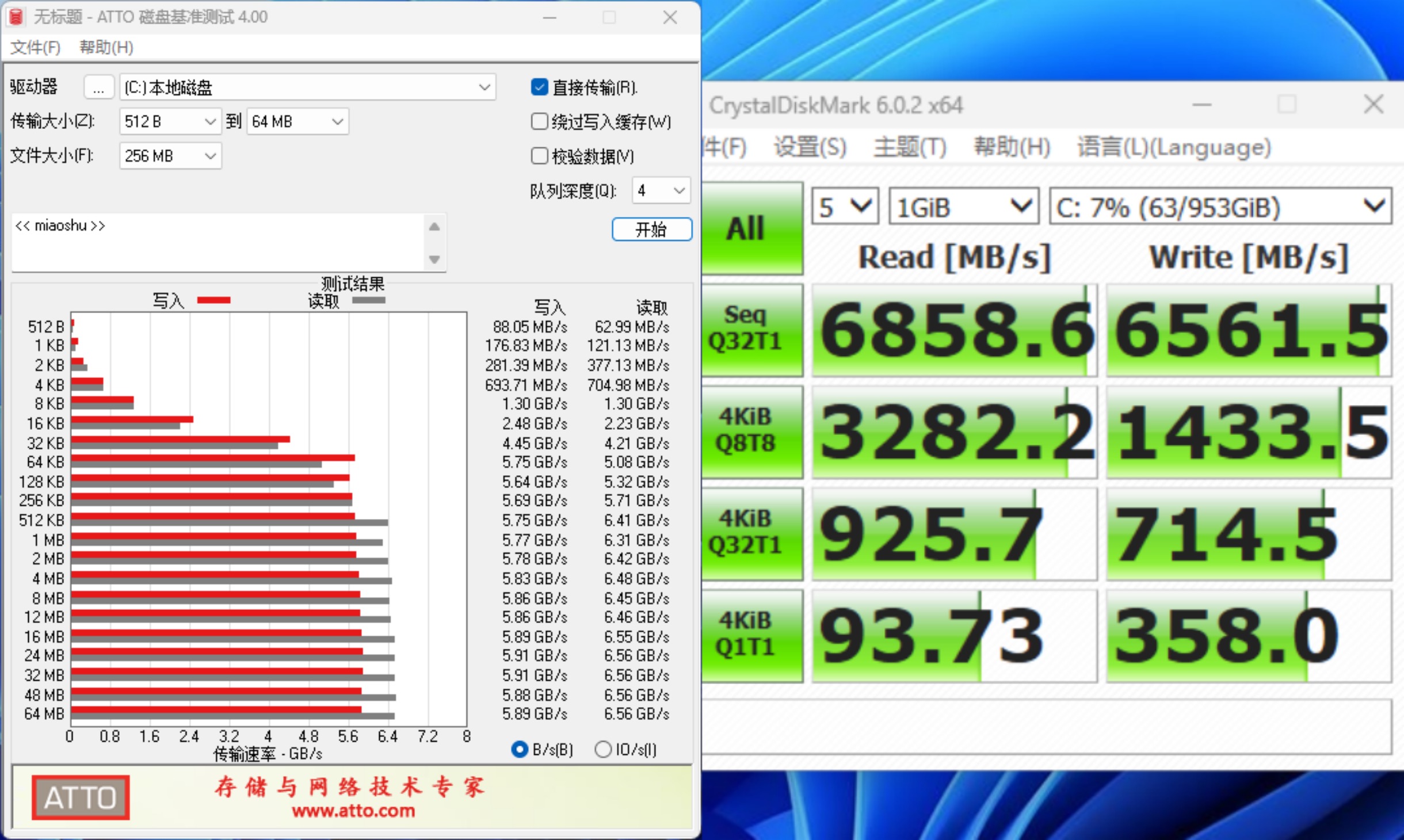
Task: Open the 帮助(H) menu in ATTO
Action: tap(106, 47)
